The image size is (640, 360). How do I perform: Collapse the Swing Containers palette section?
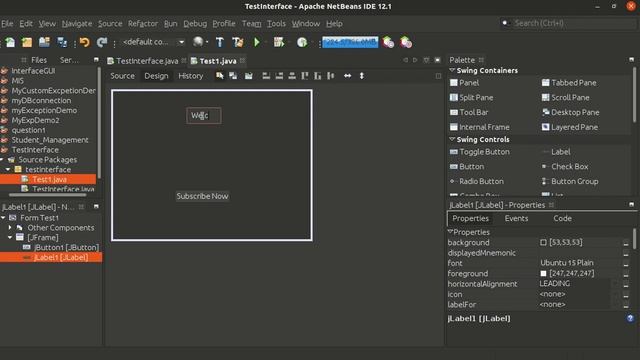click(452, 70)
